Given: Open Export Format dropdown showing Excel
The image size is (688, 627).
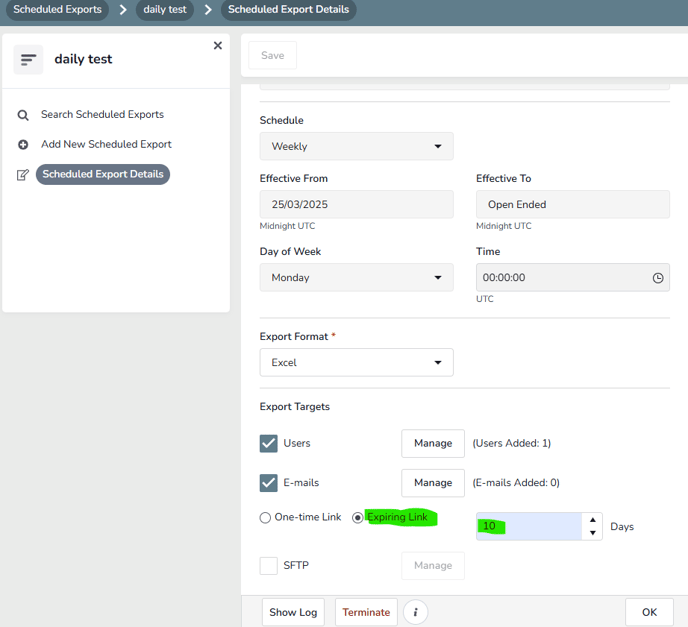Looking at the screenshot, I should 356,362.
